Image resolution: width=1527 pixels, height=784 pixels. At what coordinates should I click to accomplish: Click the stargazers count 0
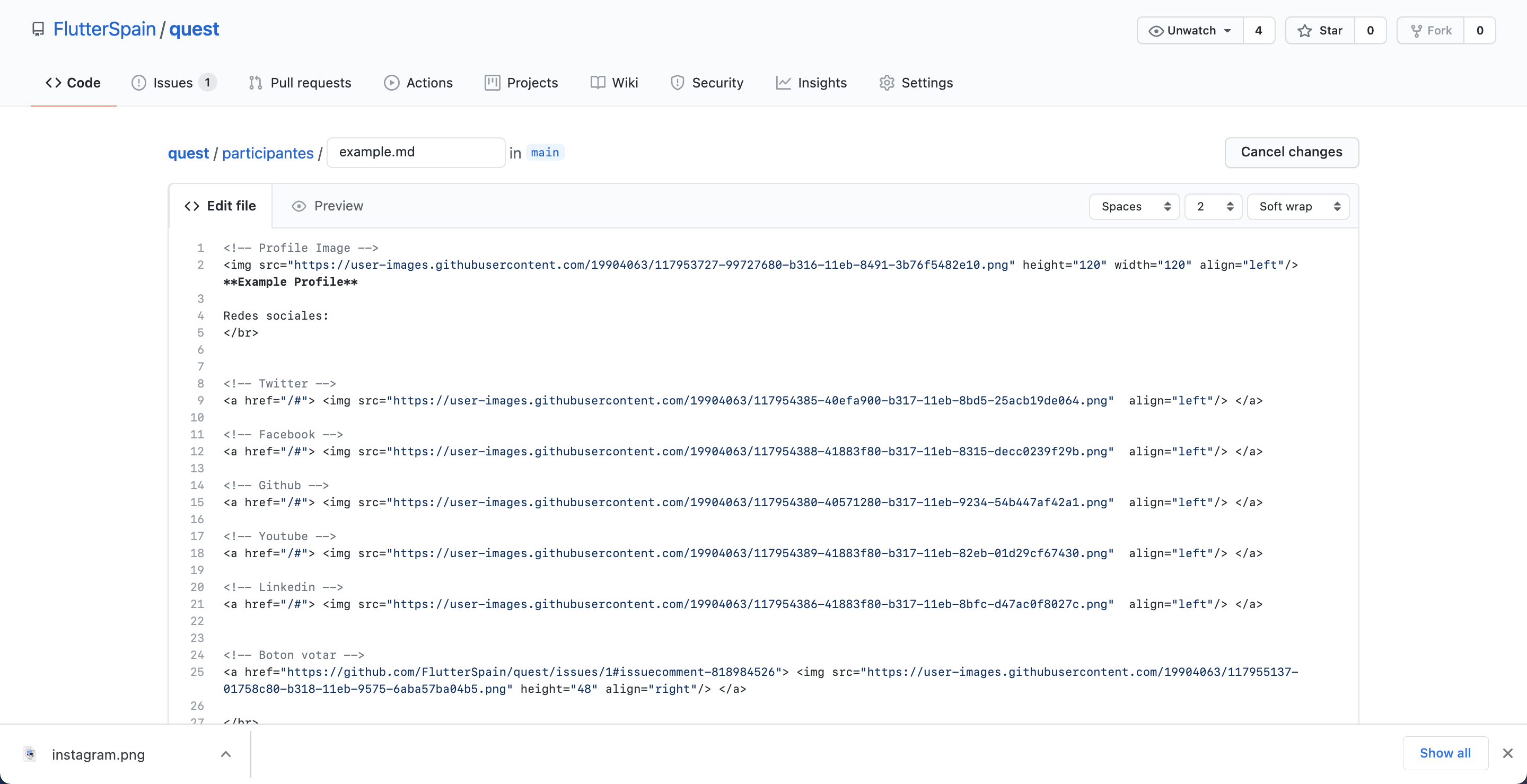(x=1370, y=30)
